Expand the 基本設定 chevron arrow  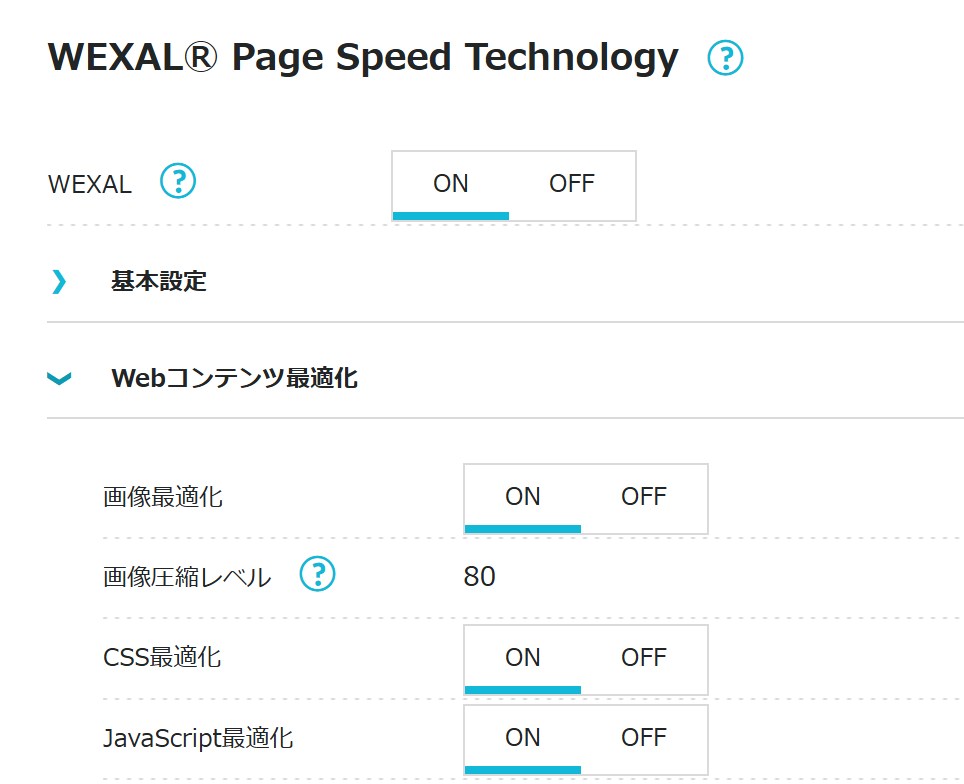click(x=59, y=282)
